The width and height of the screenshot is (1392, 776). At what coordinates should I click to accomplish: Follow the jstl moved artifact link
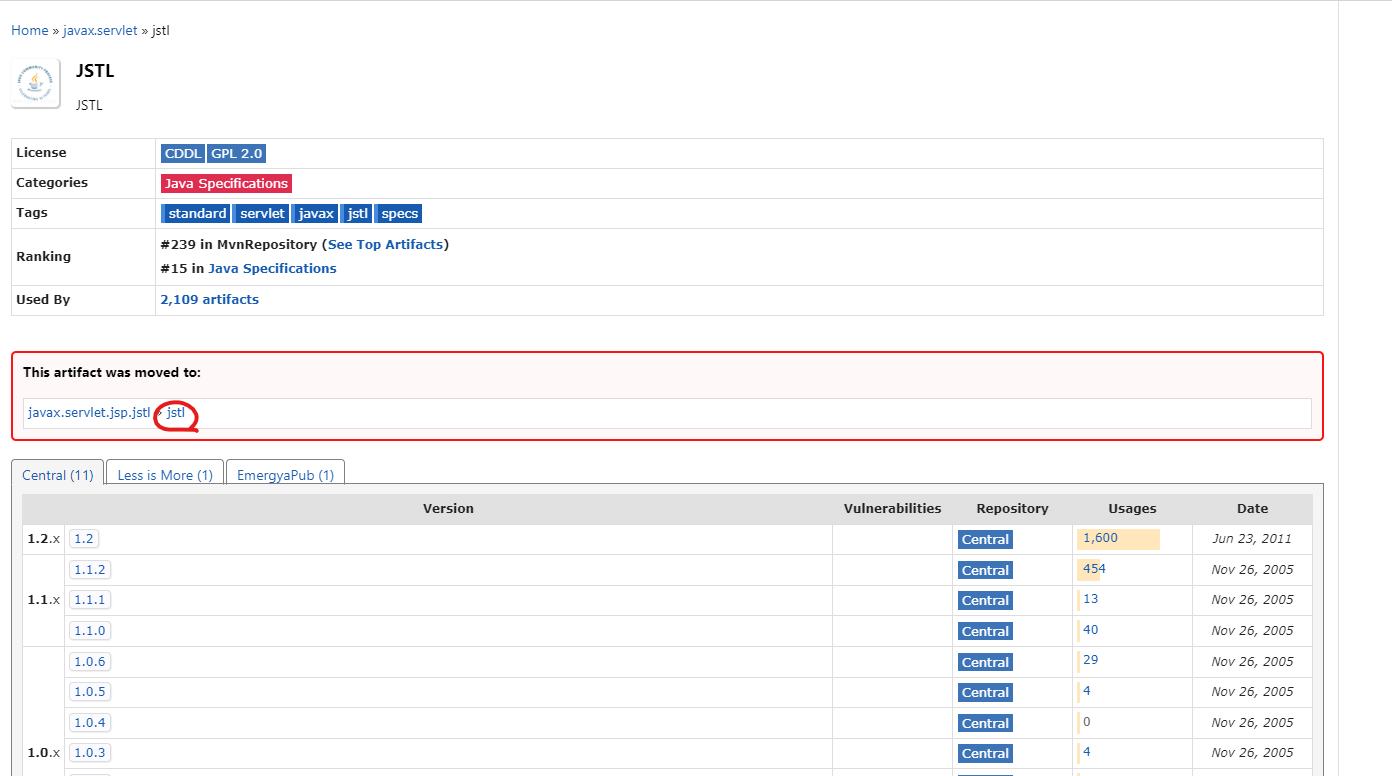coord(176,413)
